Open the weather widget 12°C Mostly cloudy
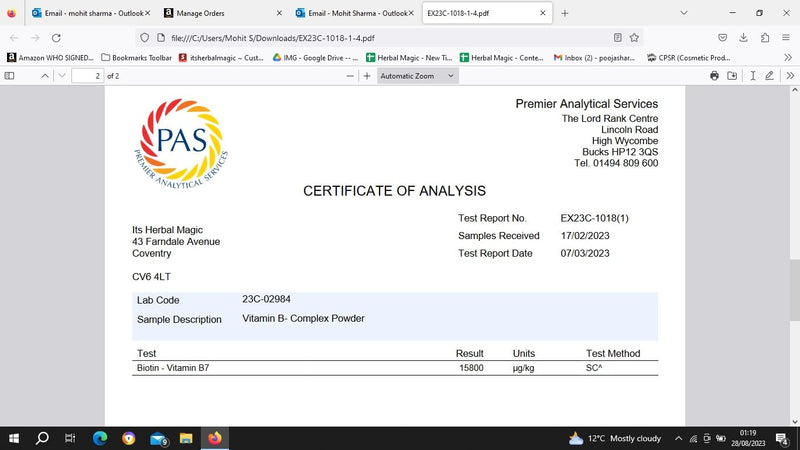The height and width of the screenshot is (450, 800). click(x=615, y=438)
